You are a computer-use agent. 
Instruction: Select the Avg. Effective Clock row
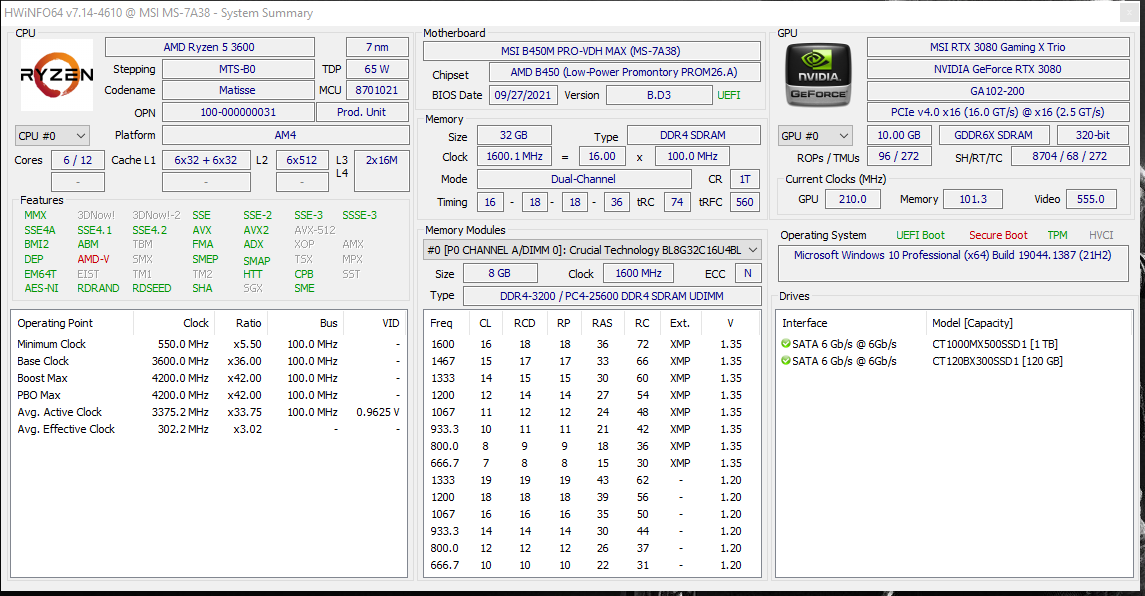pyautogui.click(x=209, y=429)
